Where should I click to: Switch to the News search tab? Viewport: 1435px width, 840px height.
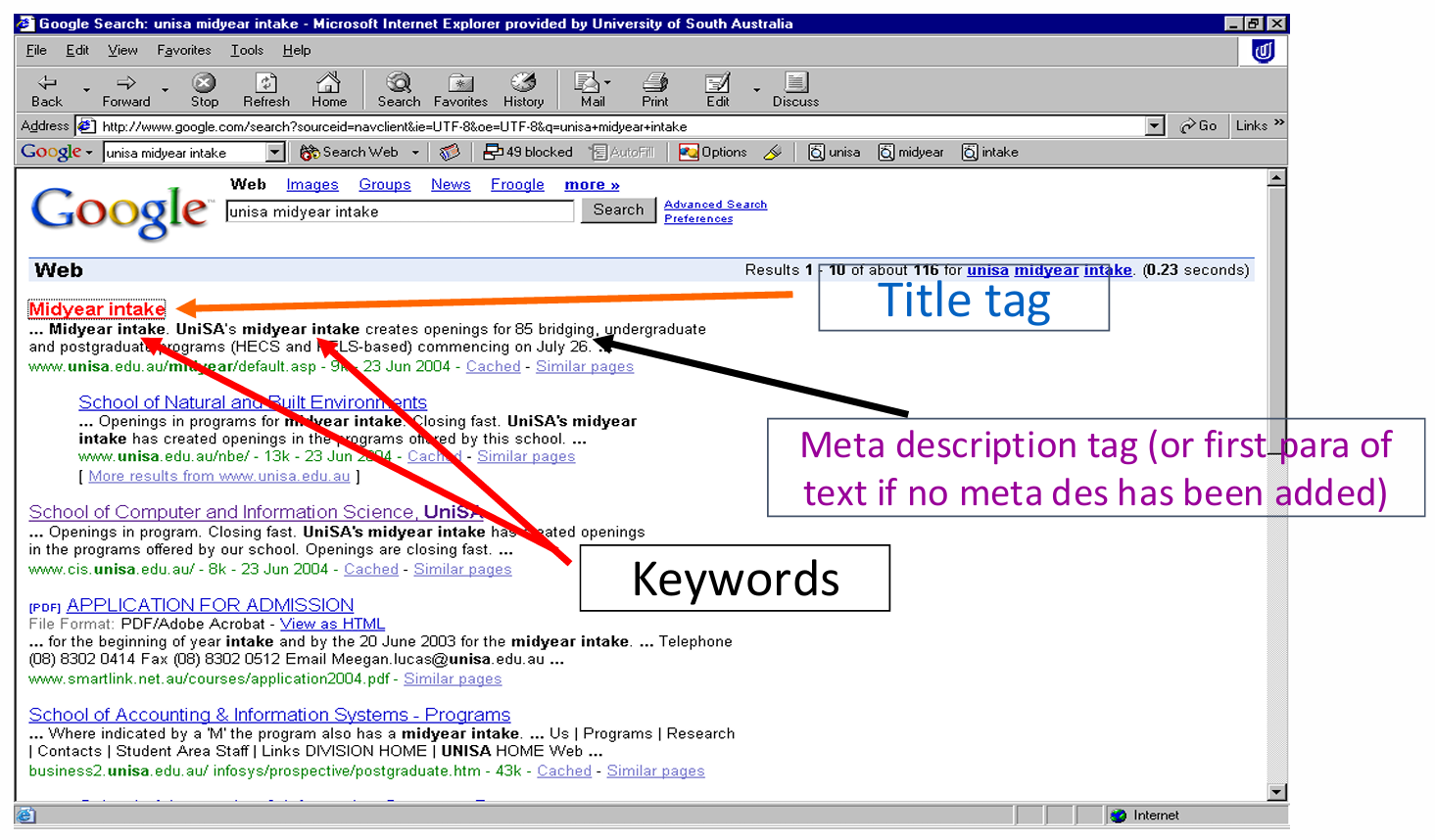coord(451,184)
